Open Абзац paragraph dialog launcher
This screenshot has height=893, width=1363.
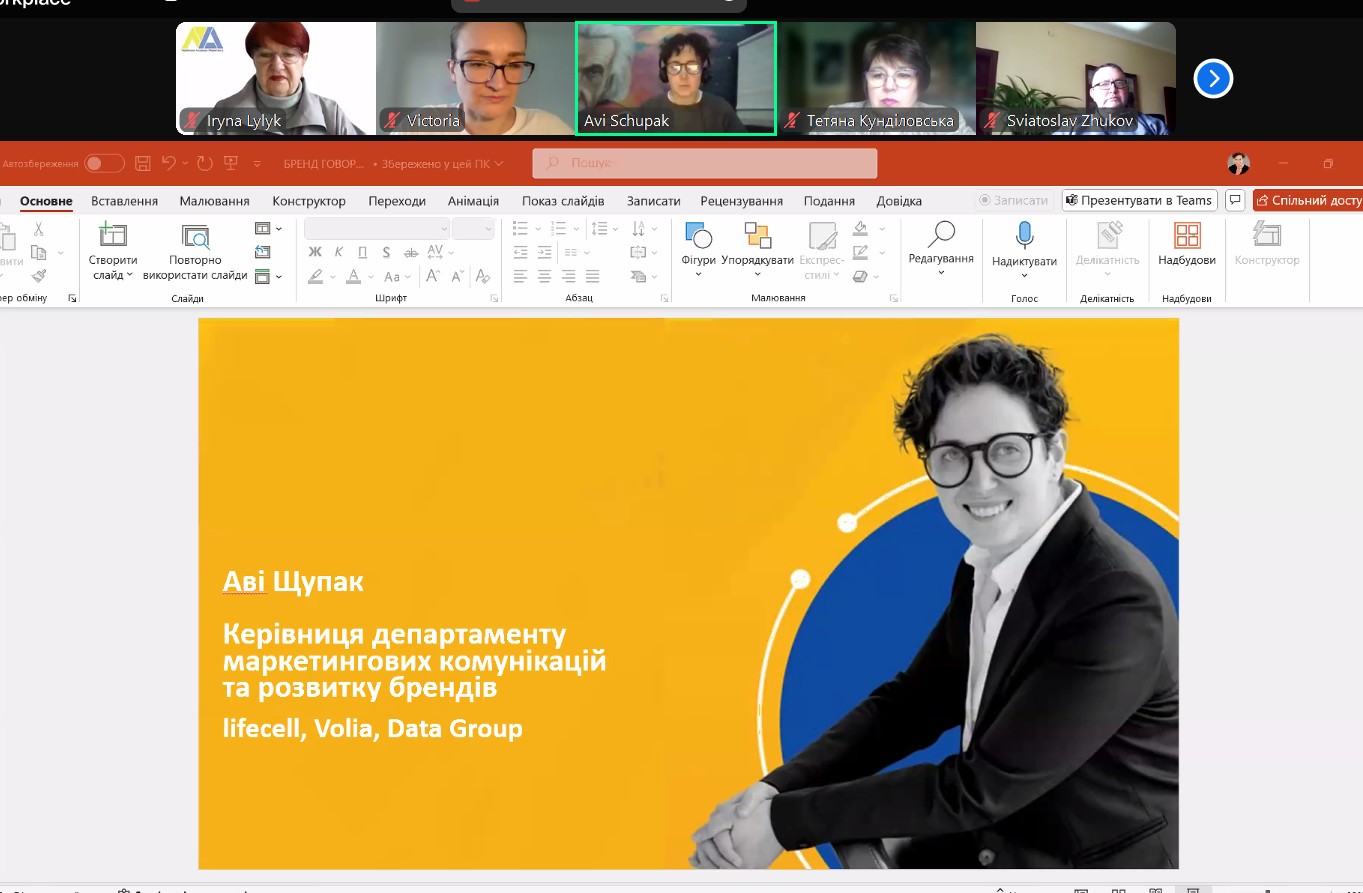click(665, 299)
